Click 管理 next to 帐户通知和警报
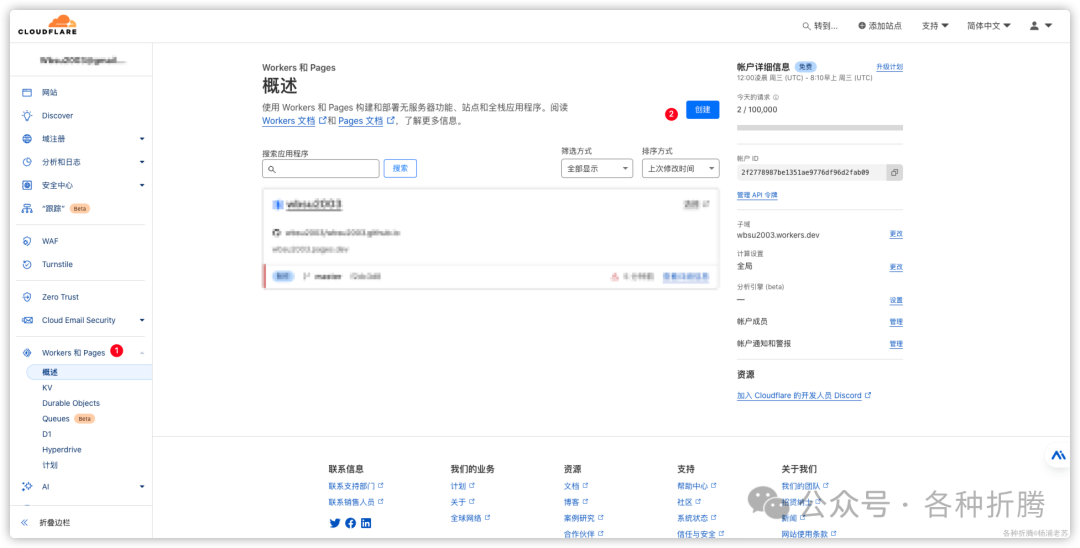 [x=896, y=344]
